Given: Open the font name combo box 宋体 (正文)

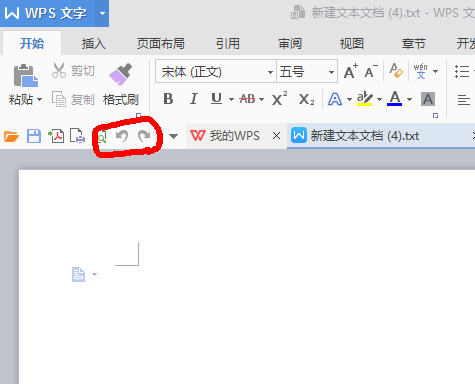Looking at the screenshot, I should pyautogui.click(x=216, y=71).
